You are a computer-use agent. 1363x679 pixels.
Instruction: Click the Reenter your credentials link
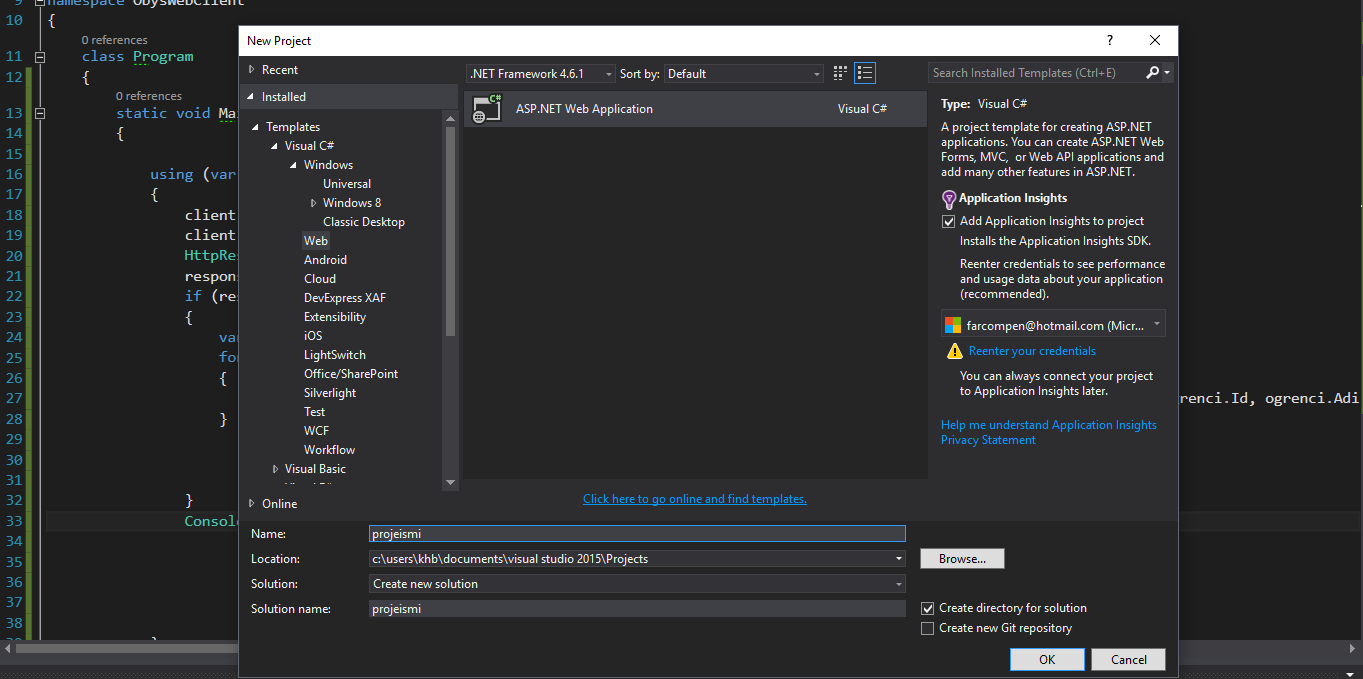pos(1032,351)
